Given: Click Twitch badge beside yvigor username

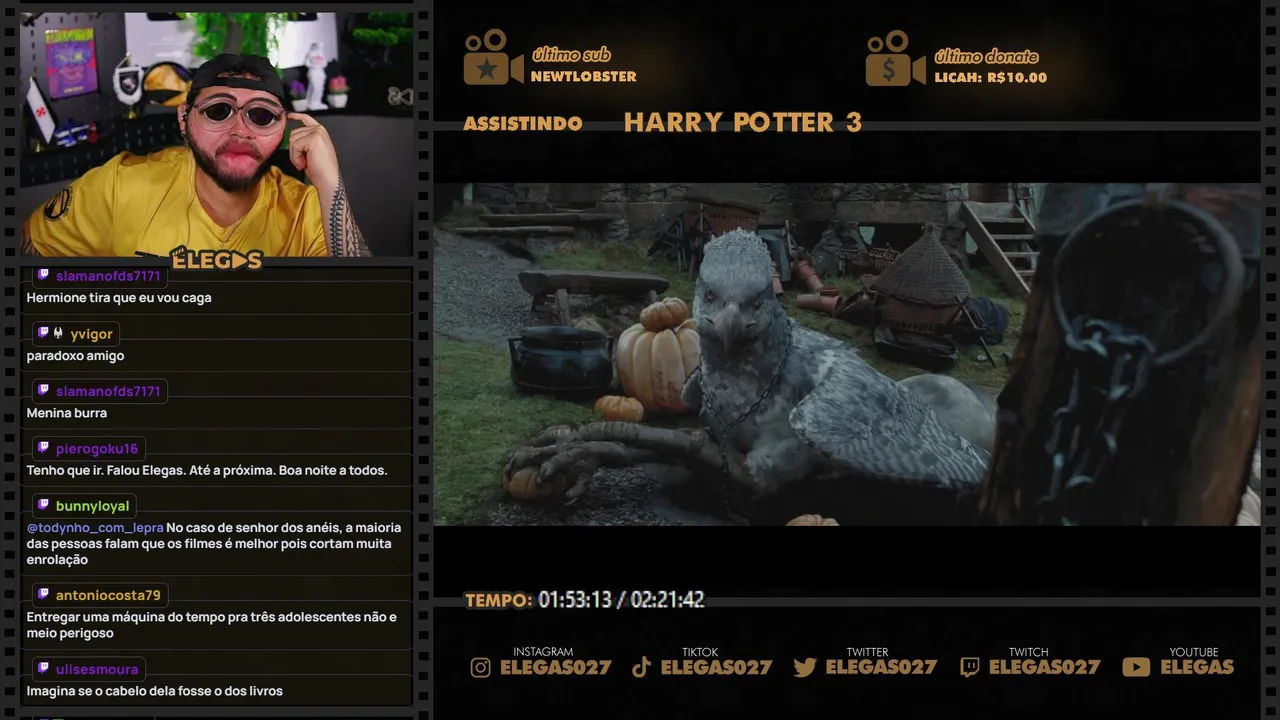Looking at the screenshot, I should 43,333.
